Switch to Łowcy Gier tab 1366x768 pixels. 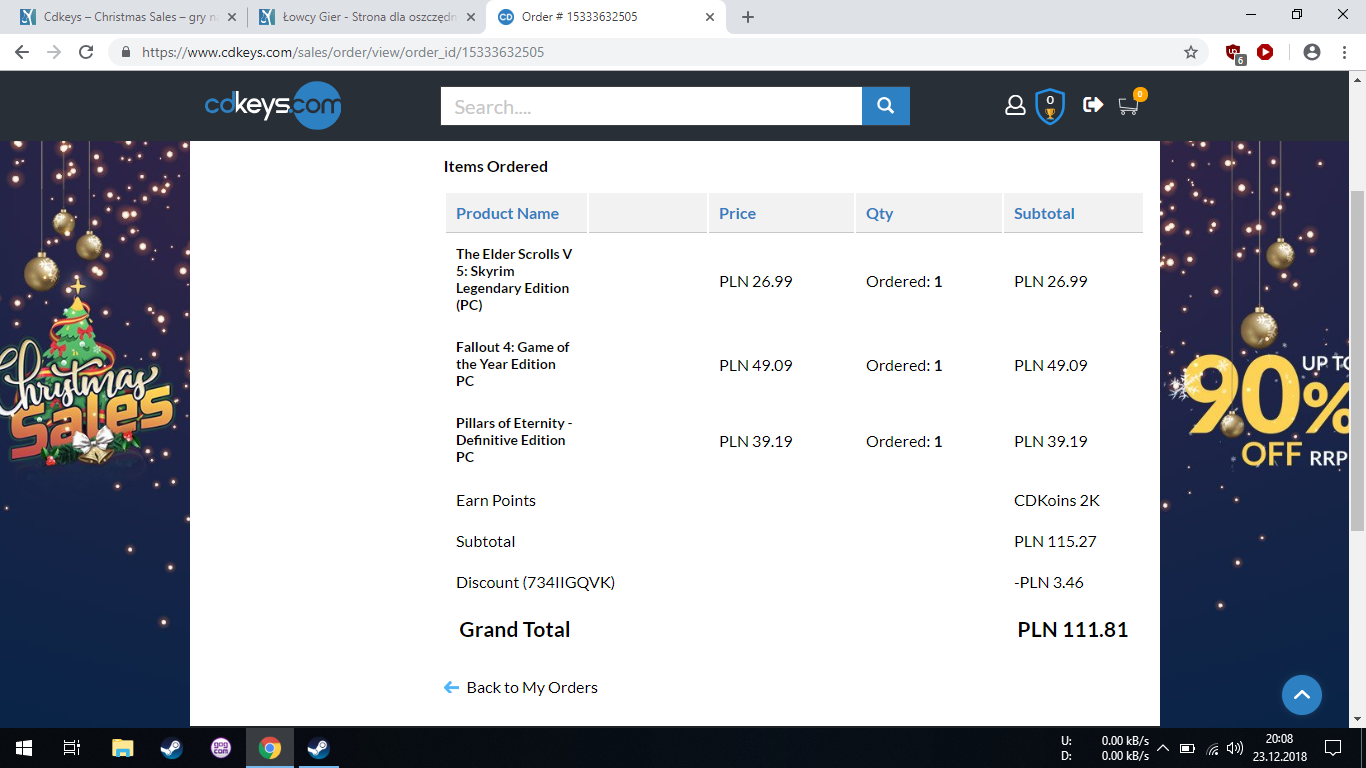point(366,17)
